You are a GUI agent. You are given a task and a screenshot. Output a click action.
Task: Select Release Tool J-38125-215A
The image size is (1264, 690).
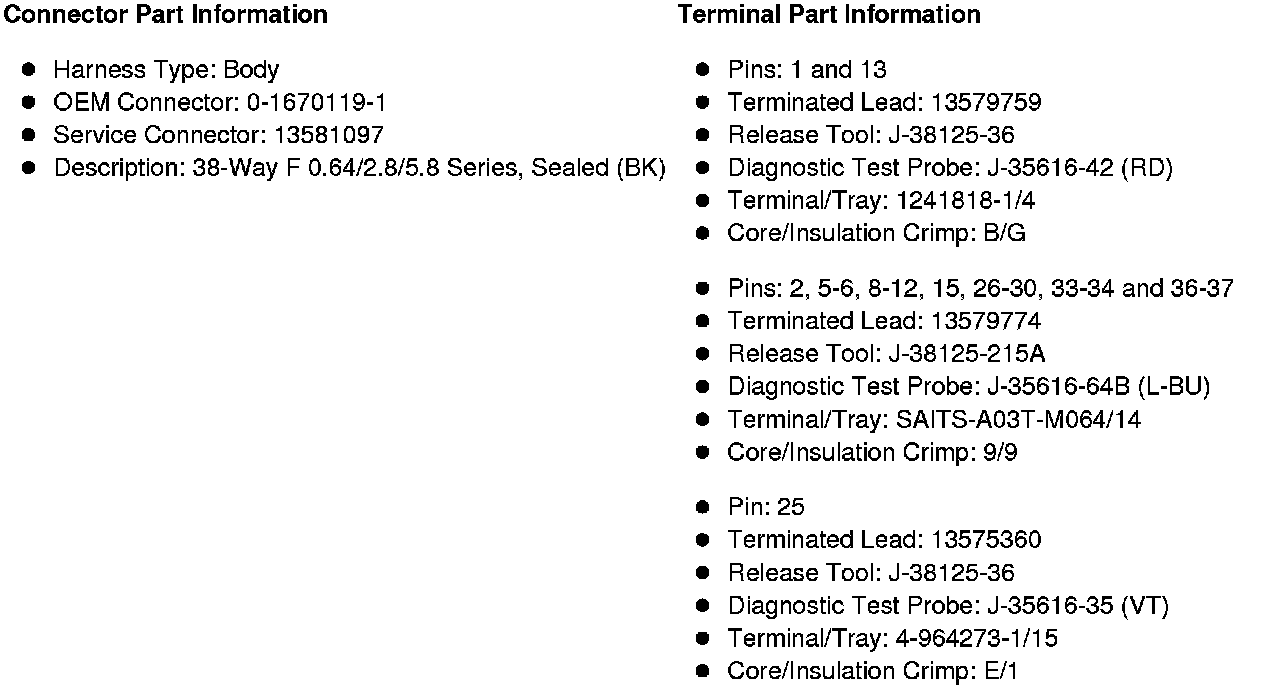886,354
